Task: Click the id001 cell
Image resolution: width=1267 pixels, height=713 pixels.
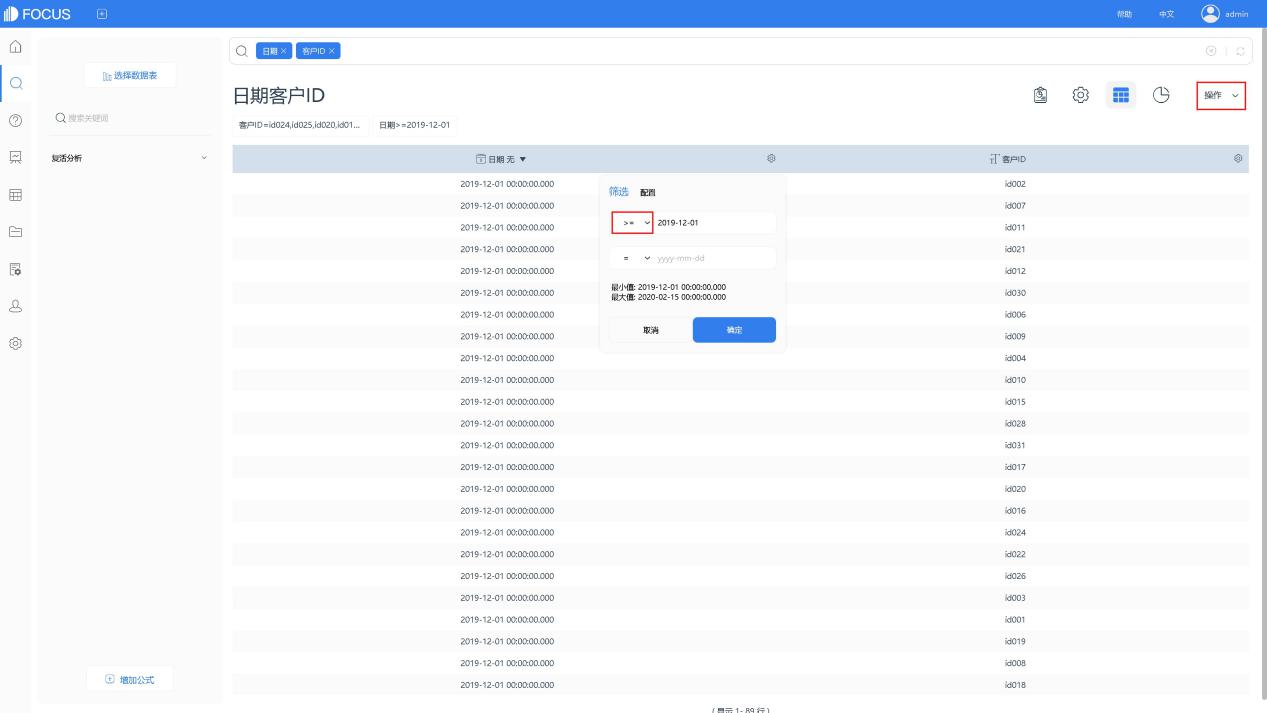Action: point(1015,620)
